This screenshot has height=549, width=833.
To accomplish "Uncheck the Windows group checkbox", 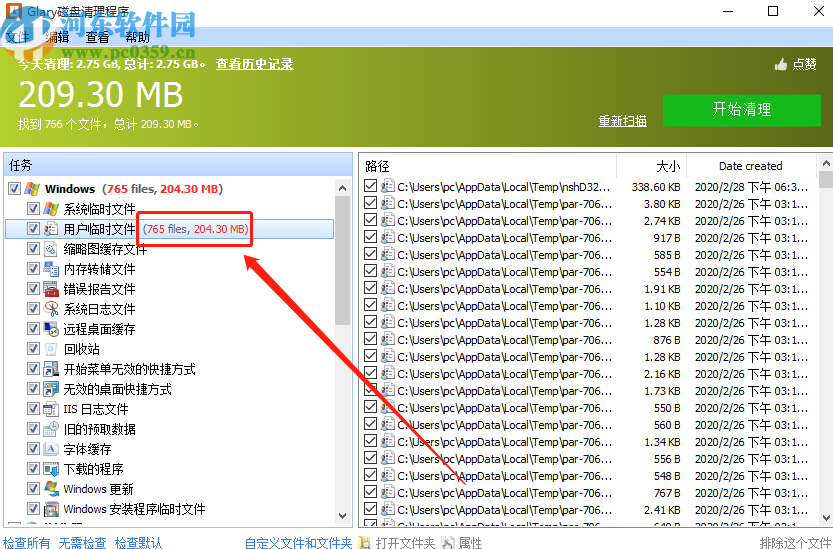I will [x=15, y=189].
